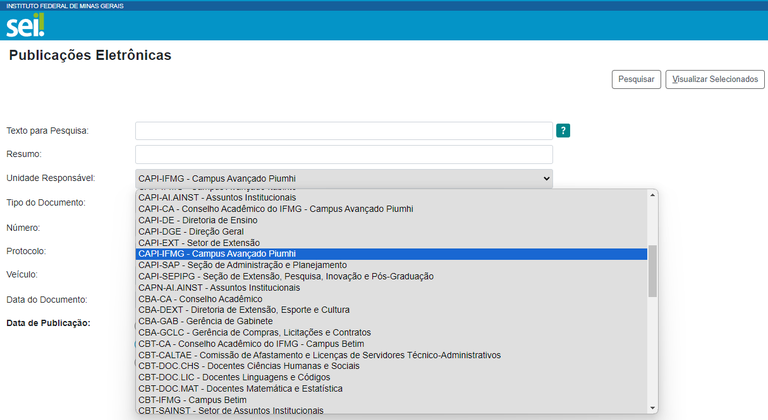This screenshot has height=420, width=768.
Task: Click into the Resumo text field
Action: [344, 154]
